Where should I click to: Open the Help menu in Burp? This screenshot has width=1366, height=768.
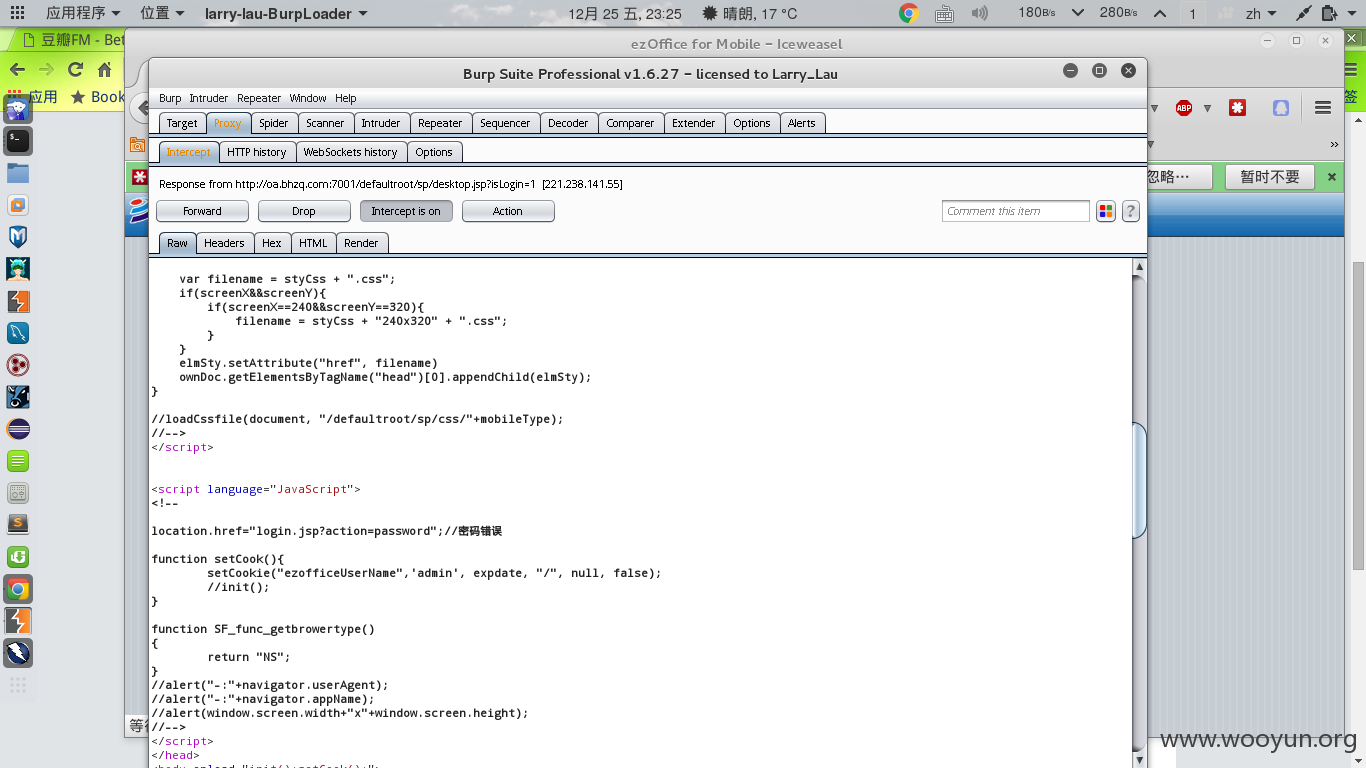[346, 98]
